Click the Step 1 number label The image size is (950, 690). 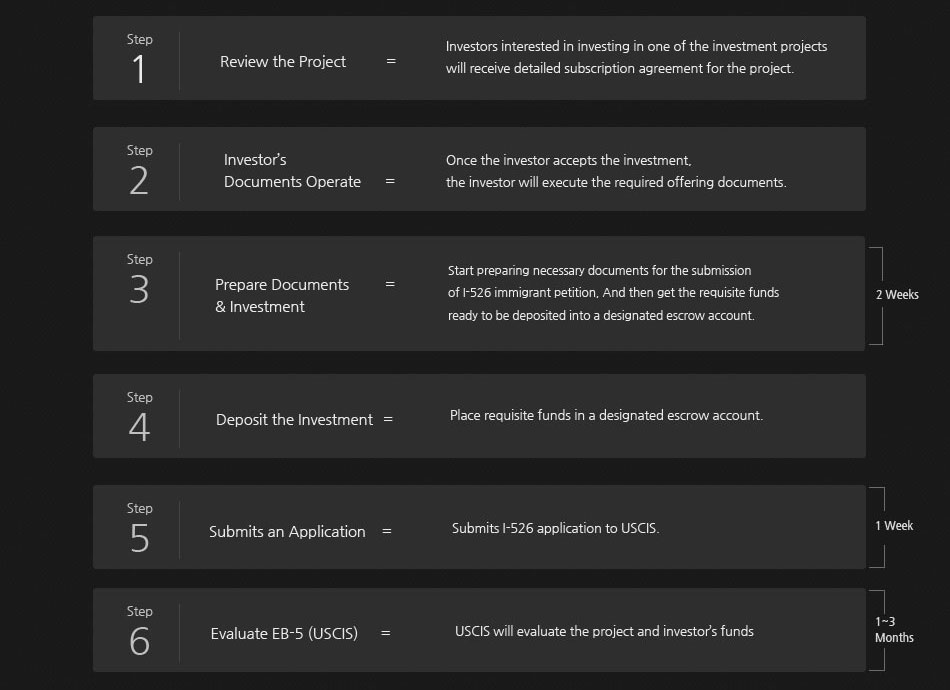[139, 59]
